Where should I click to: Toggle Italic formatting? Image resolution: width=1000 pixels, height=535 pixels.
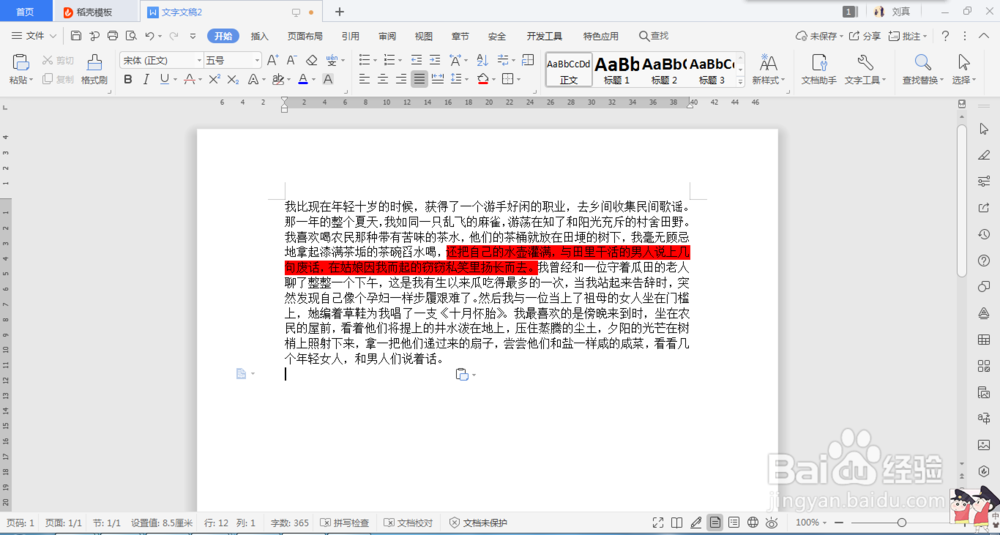click(x=146, y=79)
